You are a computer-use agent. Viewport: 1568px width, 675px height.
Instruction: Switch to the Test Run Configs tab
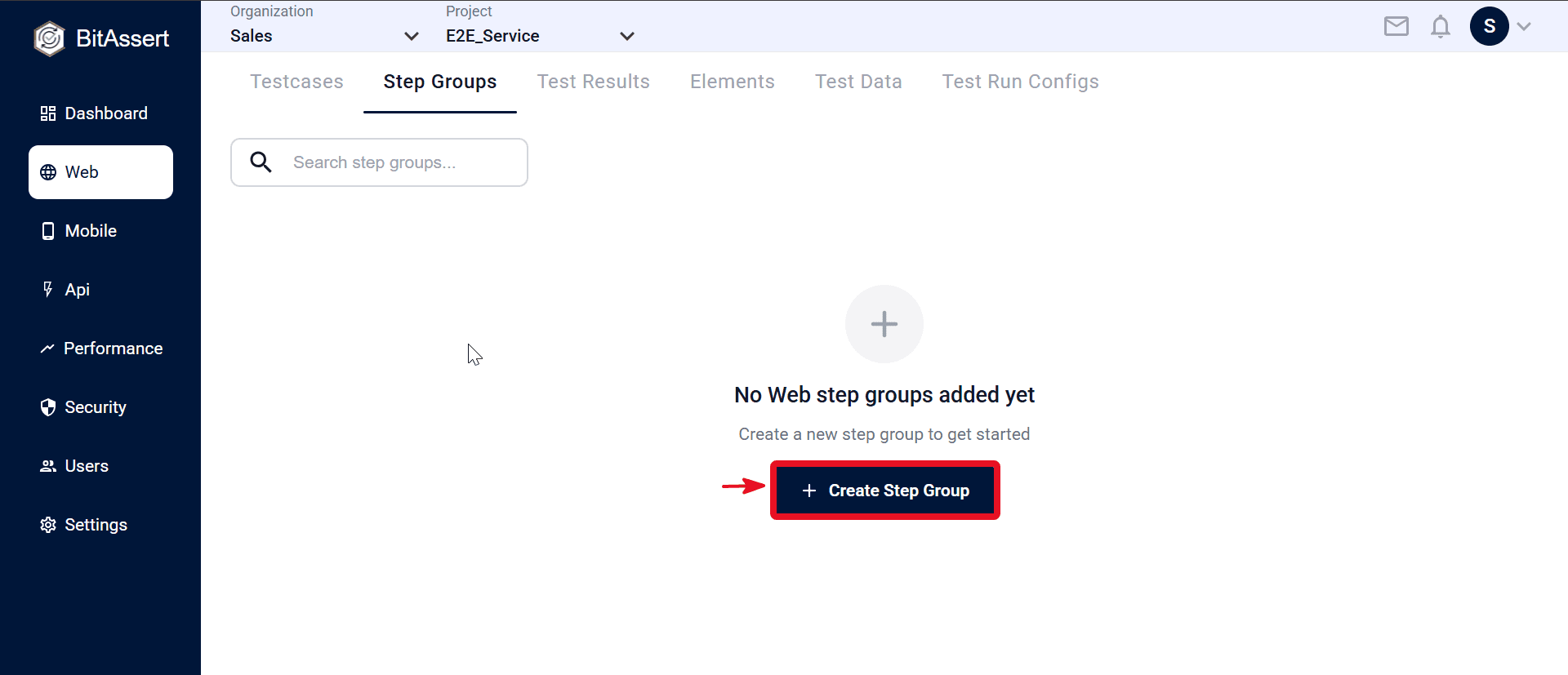[1021, 82]
